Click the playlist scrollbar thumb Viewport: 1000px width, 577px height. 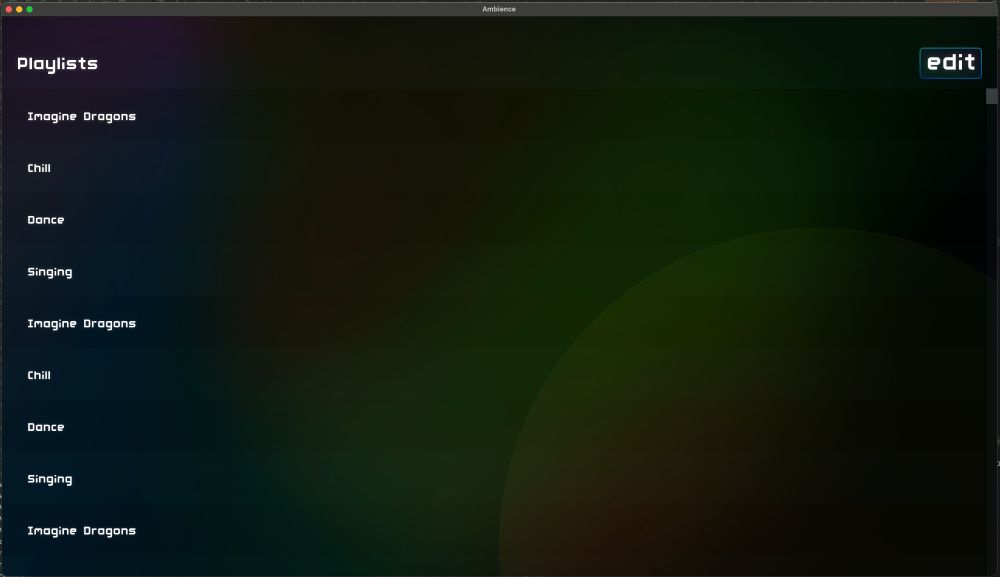click(x=991, y=96)
